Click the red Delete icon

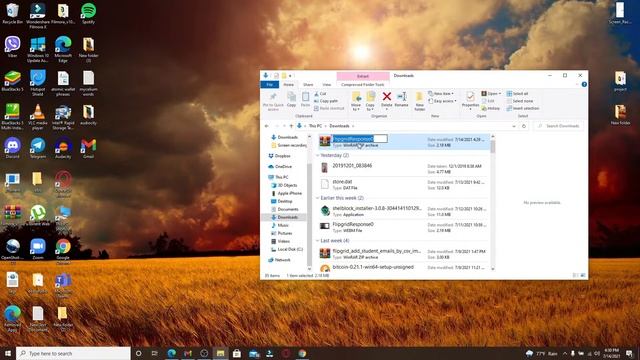point(387,97)
